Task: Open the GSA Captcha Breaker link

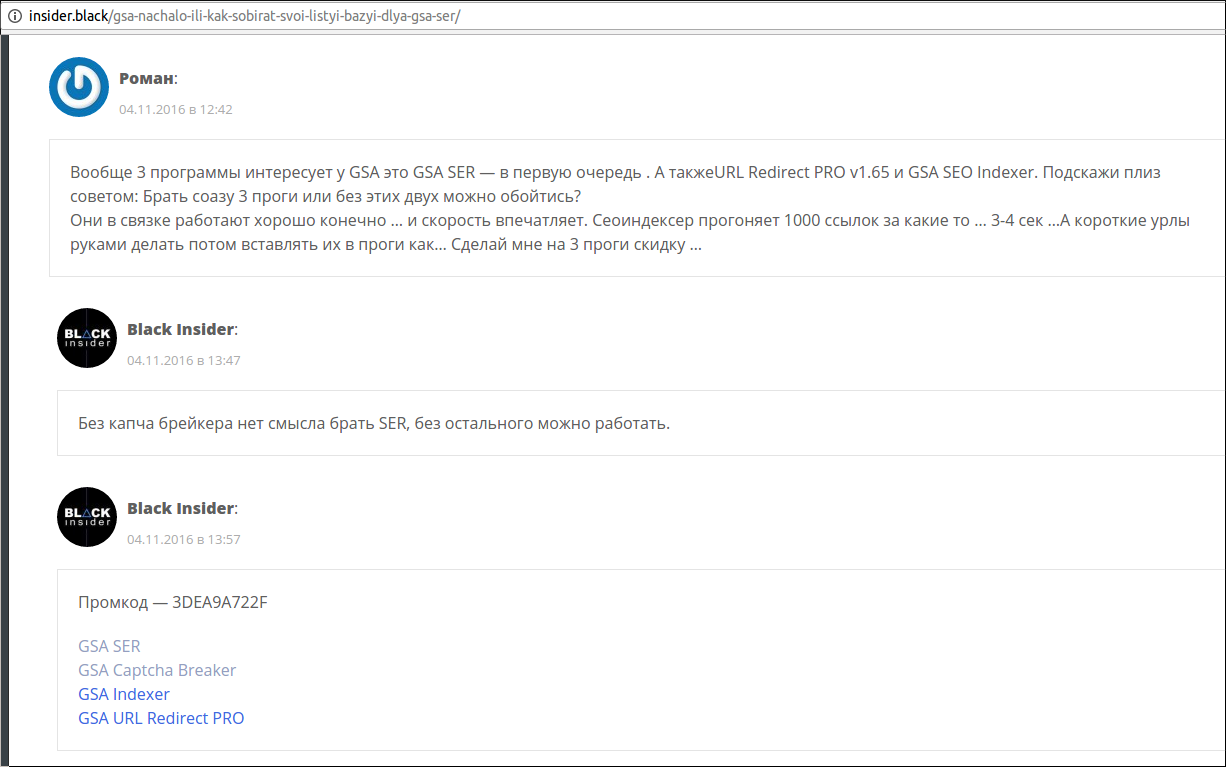Action: 157,670
